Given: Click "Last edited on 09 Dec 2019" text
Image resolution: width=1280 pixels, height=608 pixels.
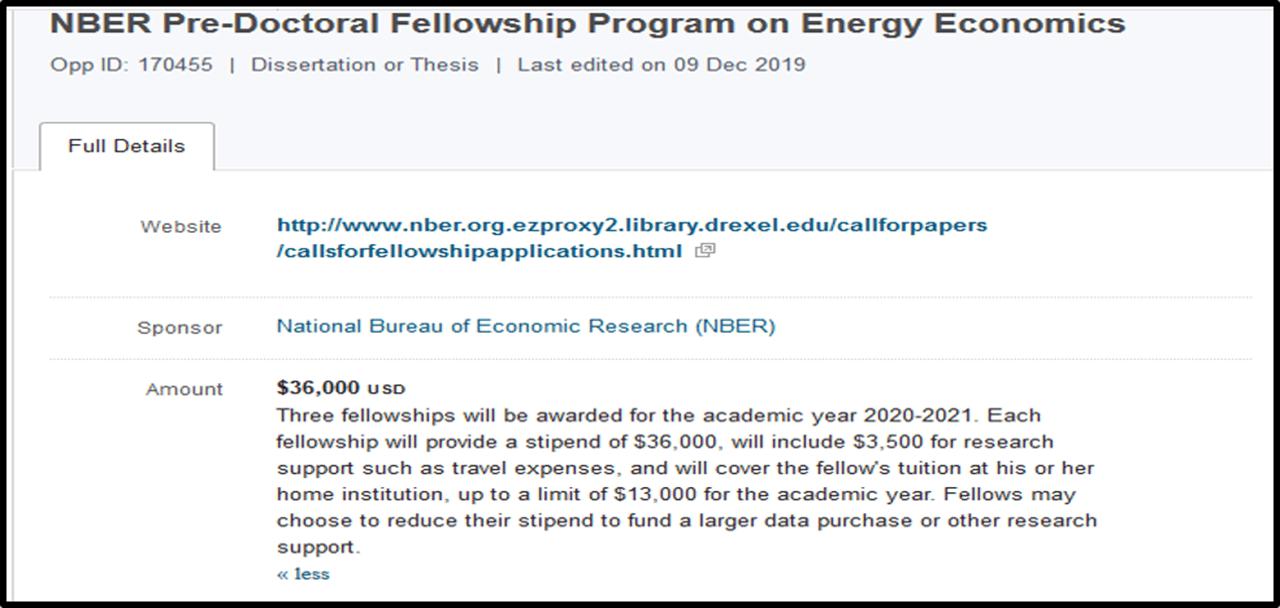Looking at the screenshot, I should pos(661,65).
